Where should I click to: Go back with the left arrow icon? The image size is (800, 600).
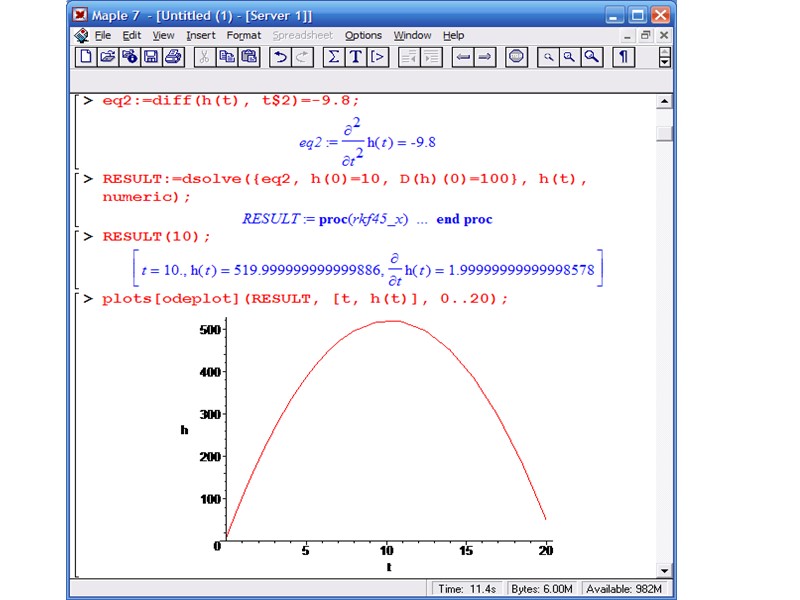point(463,57)
